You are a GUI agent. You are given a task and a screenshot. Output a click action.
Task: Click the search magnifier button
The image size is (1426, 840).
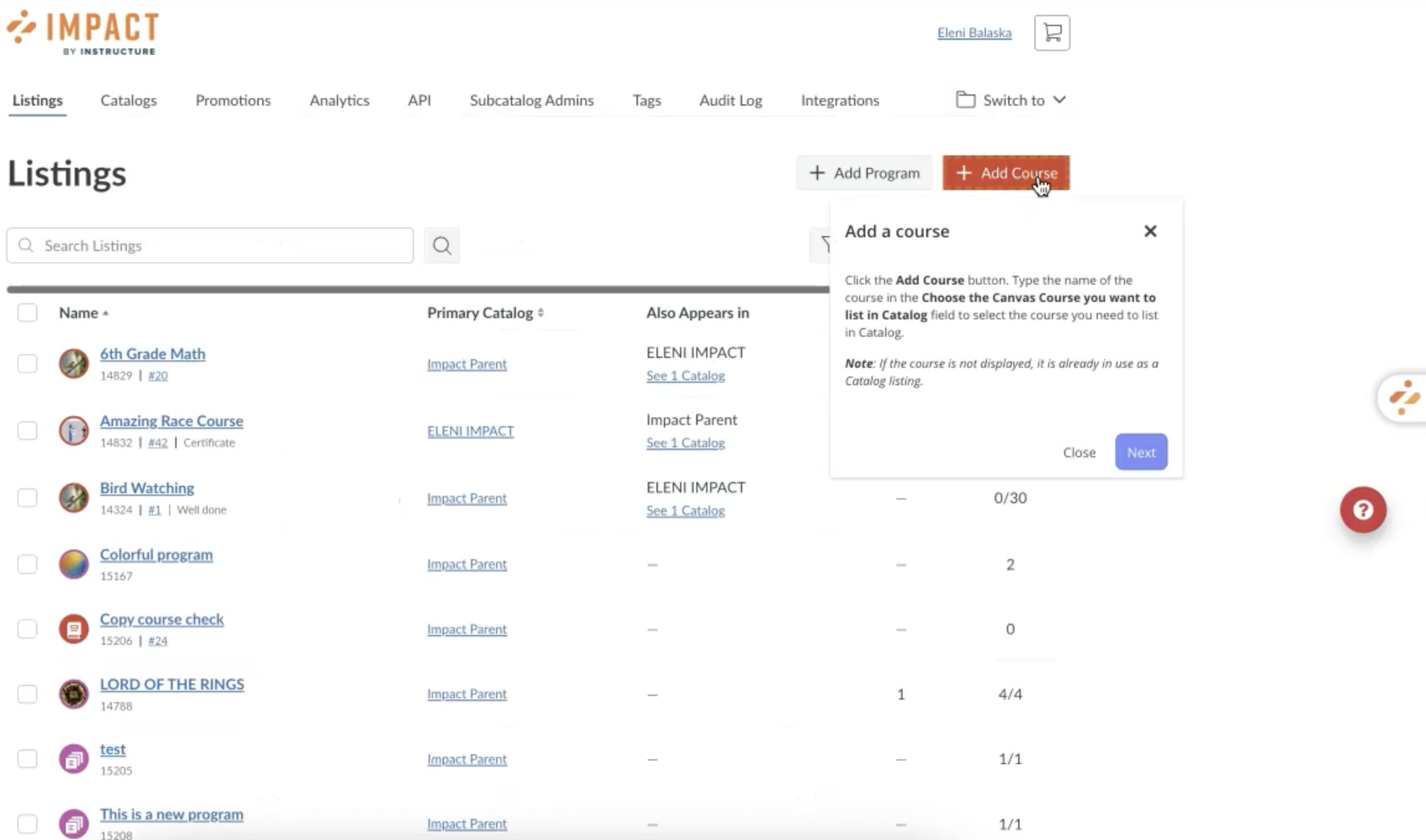441,245
